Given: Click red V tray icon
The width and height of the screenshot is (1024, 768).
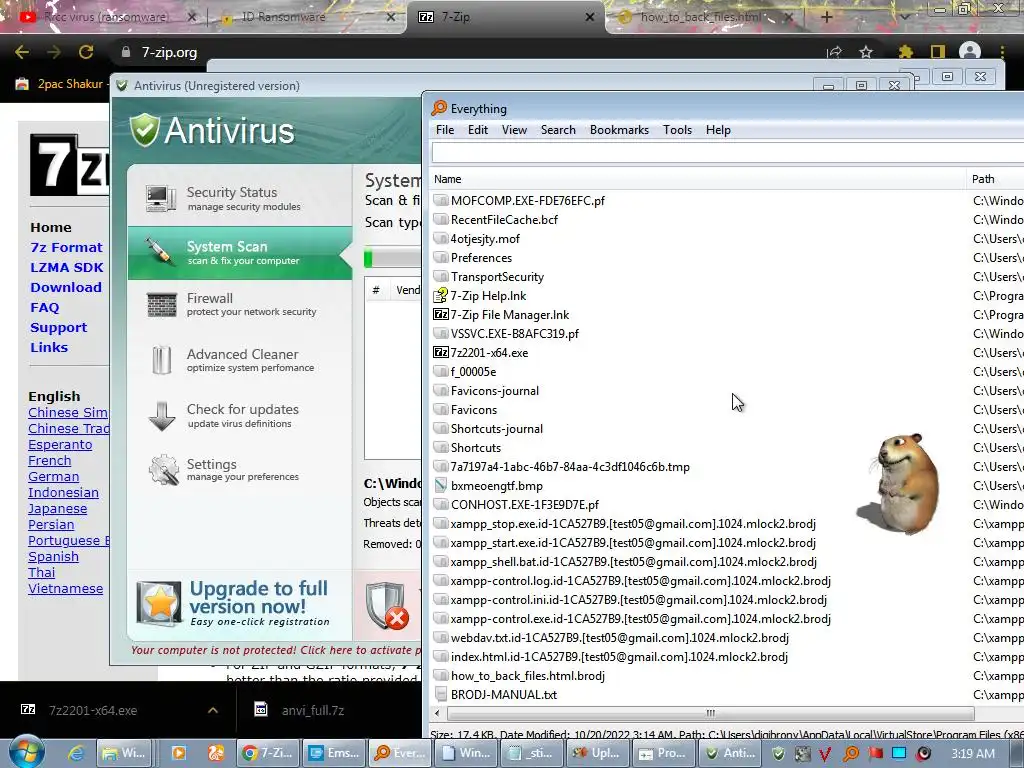Looking at the screenshot, I should (825, 754).
